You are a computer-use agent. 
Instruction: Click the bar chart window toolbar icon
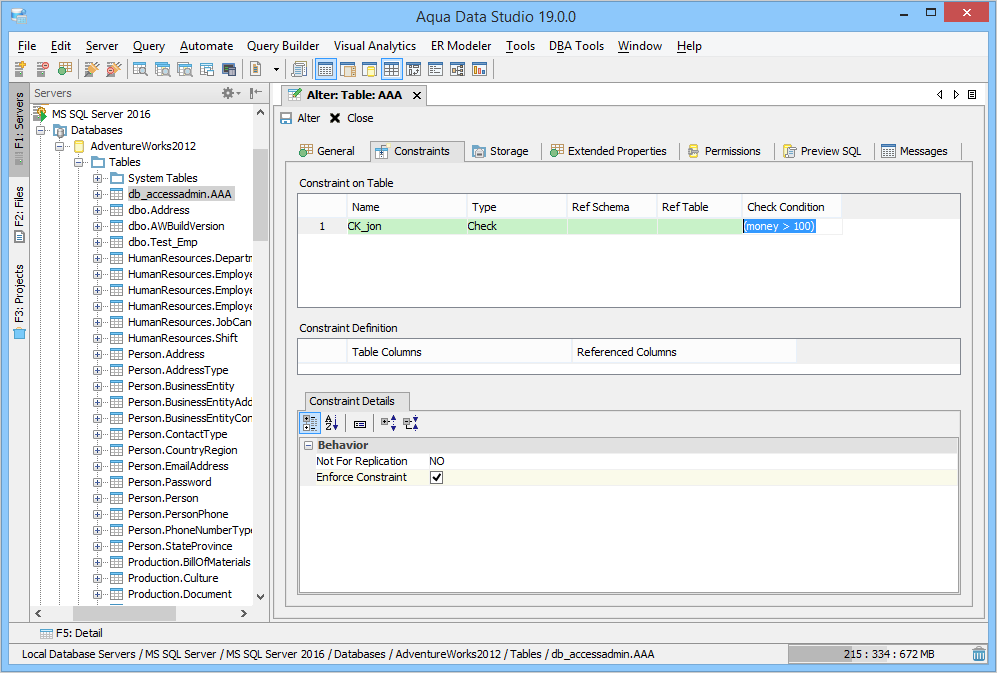(479, 69)
